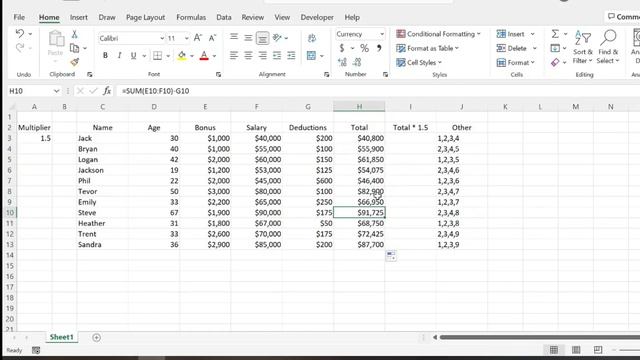Open the File tab
The image size is (640, 360).
pos(19,17)
